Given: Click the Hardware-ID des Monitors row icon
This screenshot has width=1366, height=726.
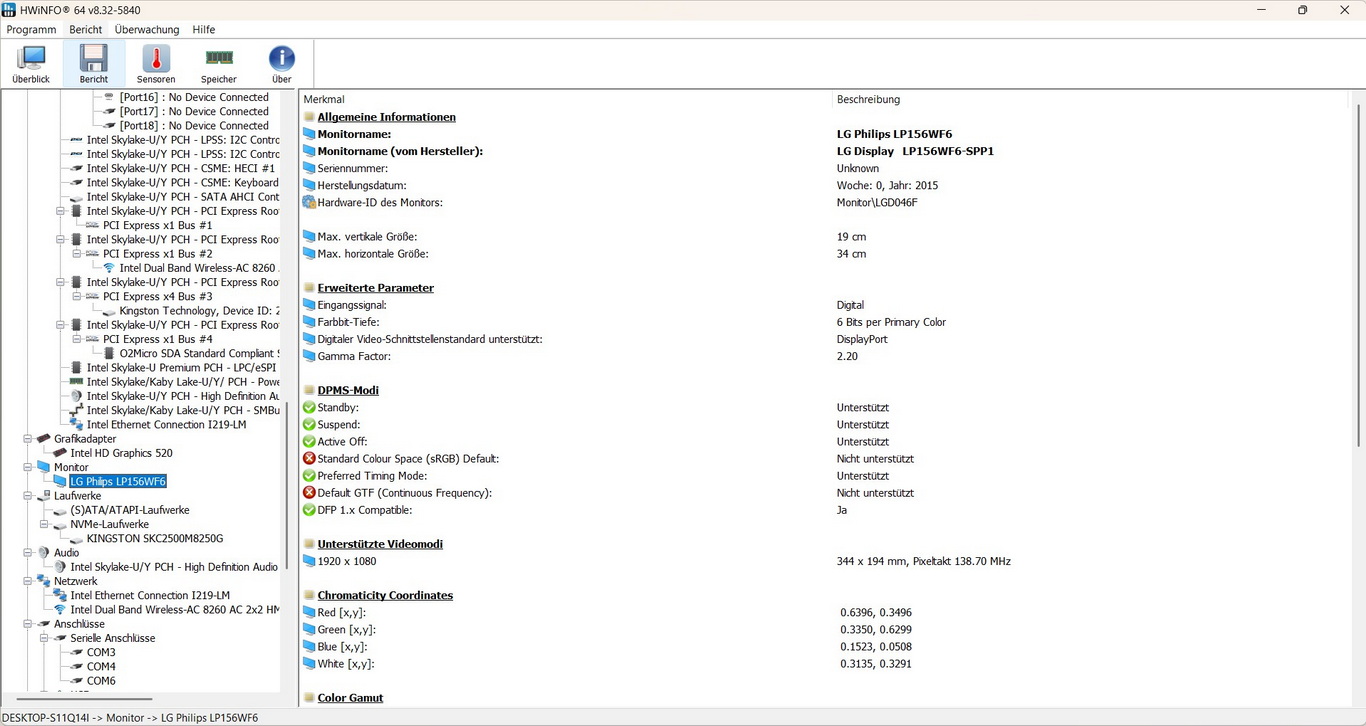Looking at the screenshot, I should point(309,203).
